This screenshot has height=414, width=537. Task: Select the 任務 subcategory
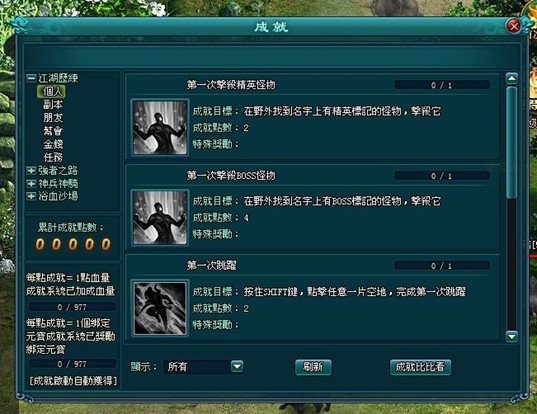(53, 157)
